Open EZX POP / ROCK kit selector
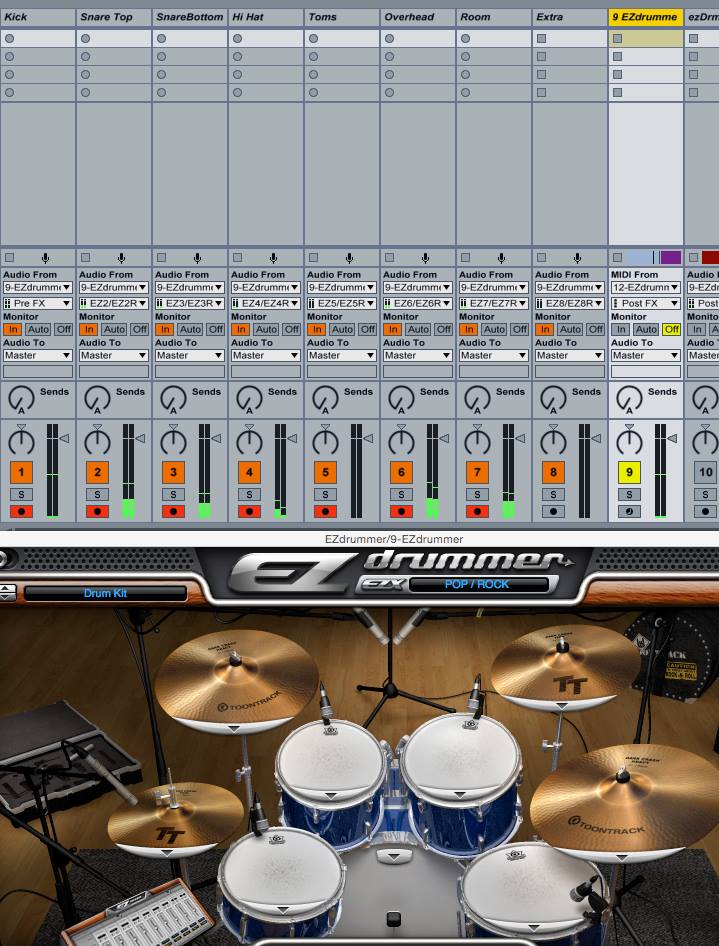Image resolution: width=719 pixels, height=946 pixels. coord(479,584)
